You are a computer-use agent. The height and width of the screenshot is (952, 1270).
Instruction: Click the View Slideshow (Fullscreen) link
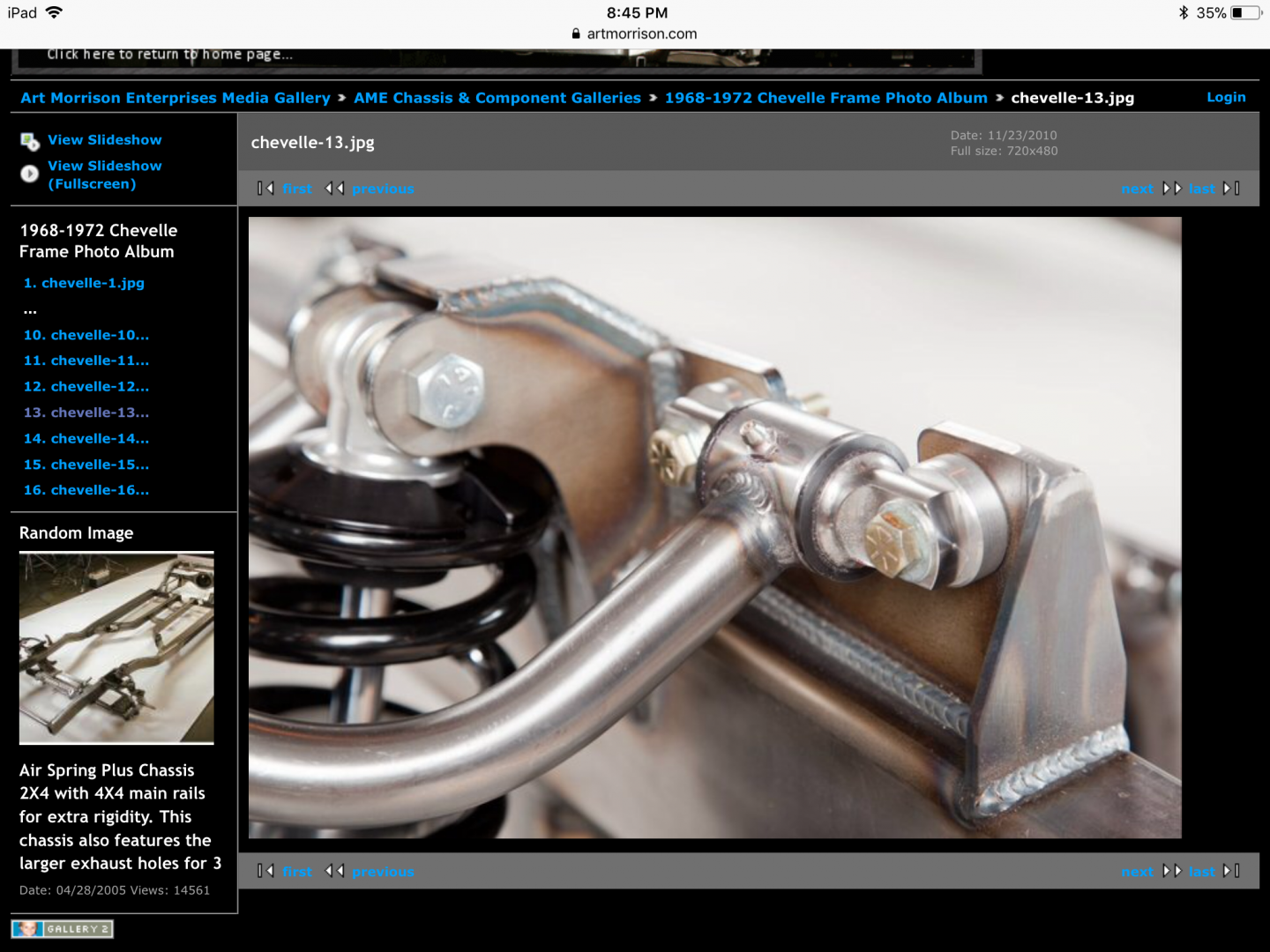click(x=104, y=175)
